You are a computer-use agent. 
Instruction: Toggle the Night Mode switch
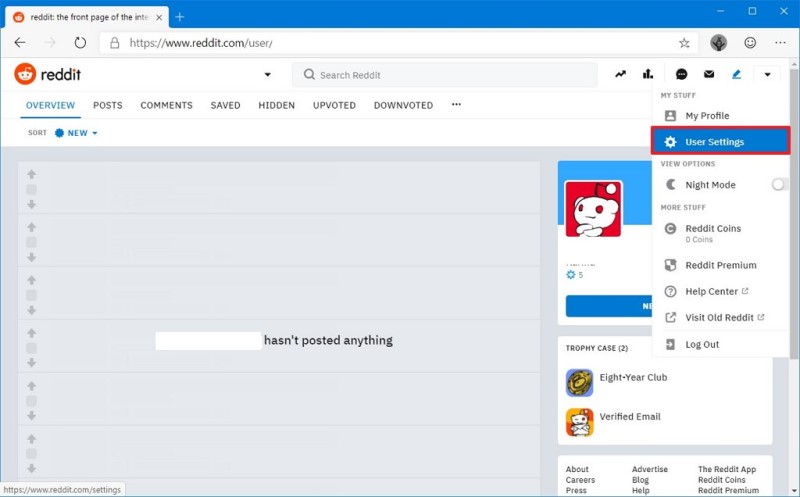(779, 185)
